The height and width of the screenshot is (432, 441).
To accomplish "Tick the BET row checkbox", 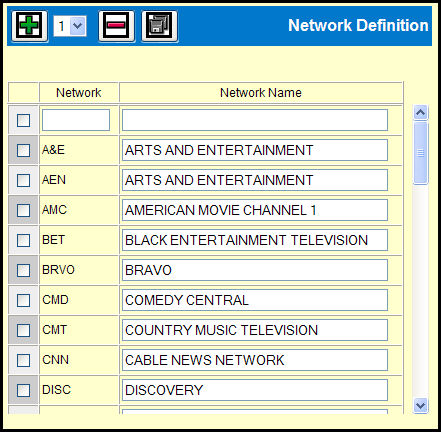I will click(23, 240).
